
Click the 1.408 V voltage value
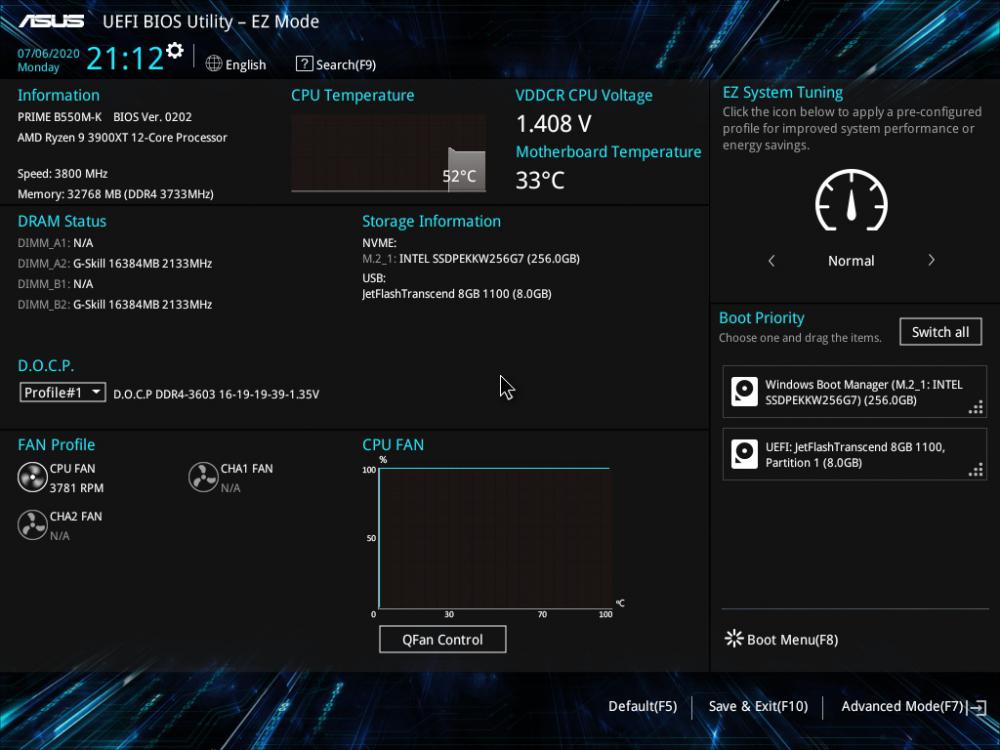point(554,124)
